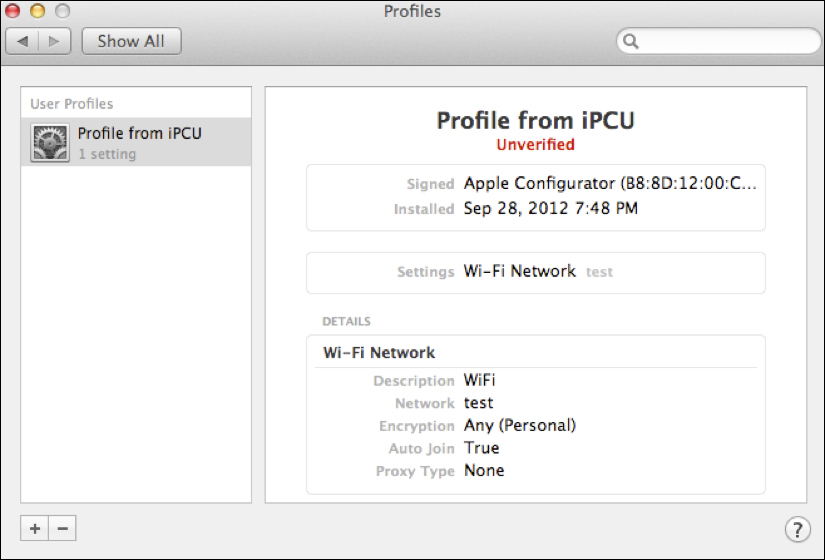825x560 pixels.
Task: Minimize the Profiles window with the yellow button
Action: [37, 11]
